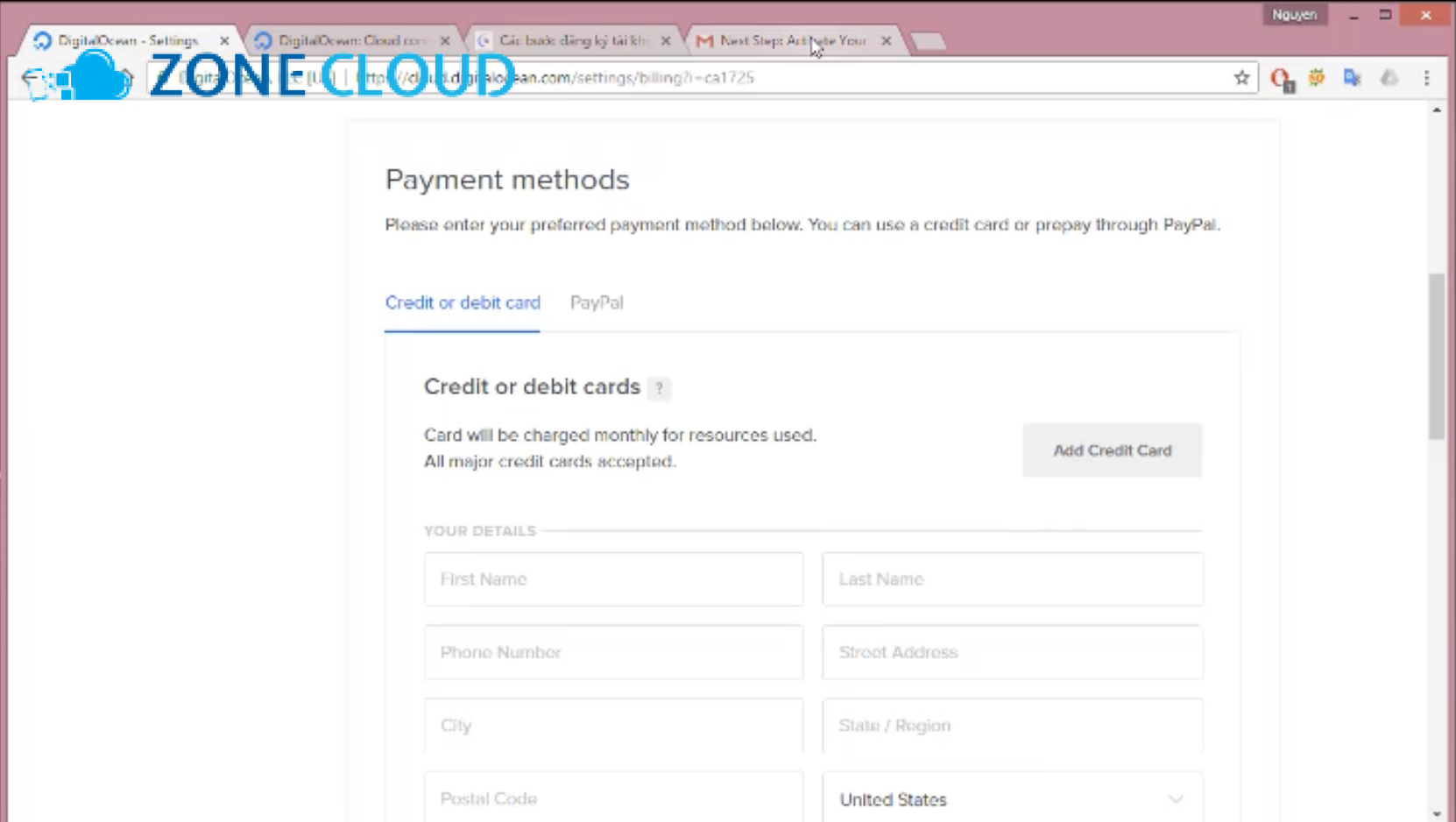
Task: Close the 'Các bước đăng ký' tab
Action: tap(666, 40)
